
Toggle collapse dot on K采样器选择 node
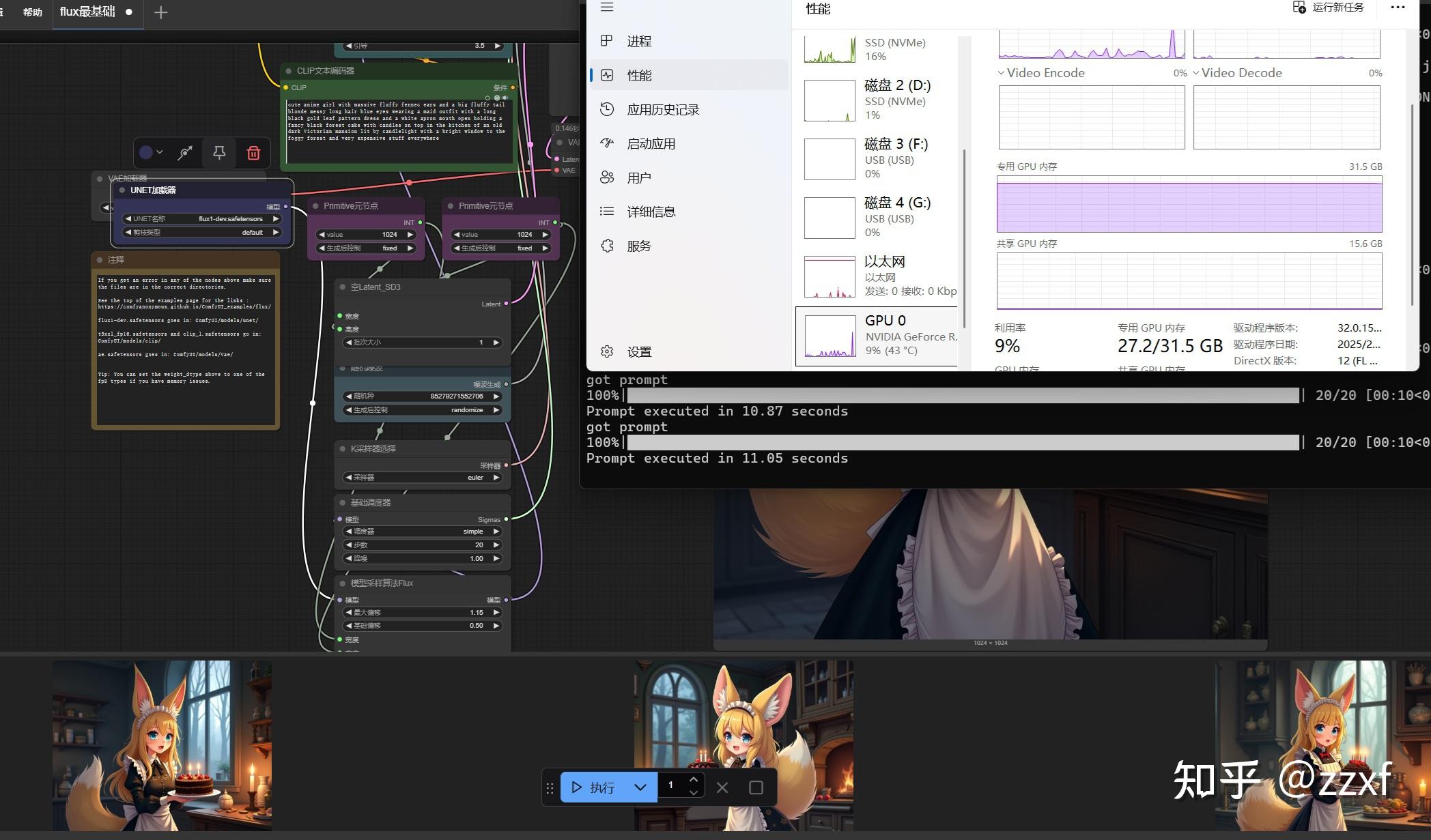click(343, 449)
